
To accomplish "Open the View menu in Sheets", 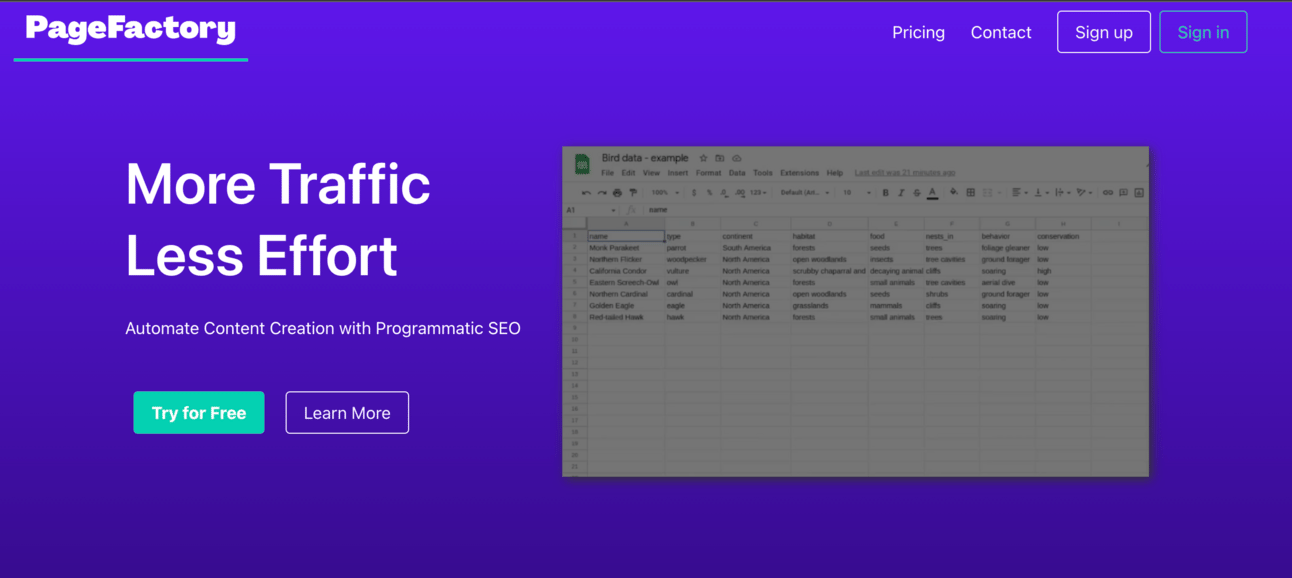I will click(651, 173).
